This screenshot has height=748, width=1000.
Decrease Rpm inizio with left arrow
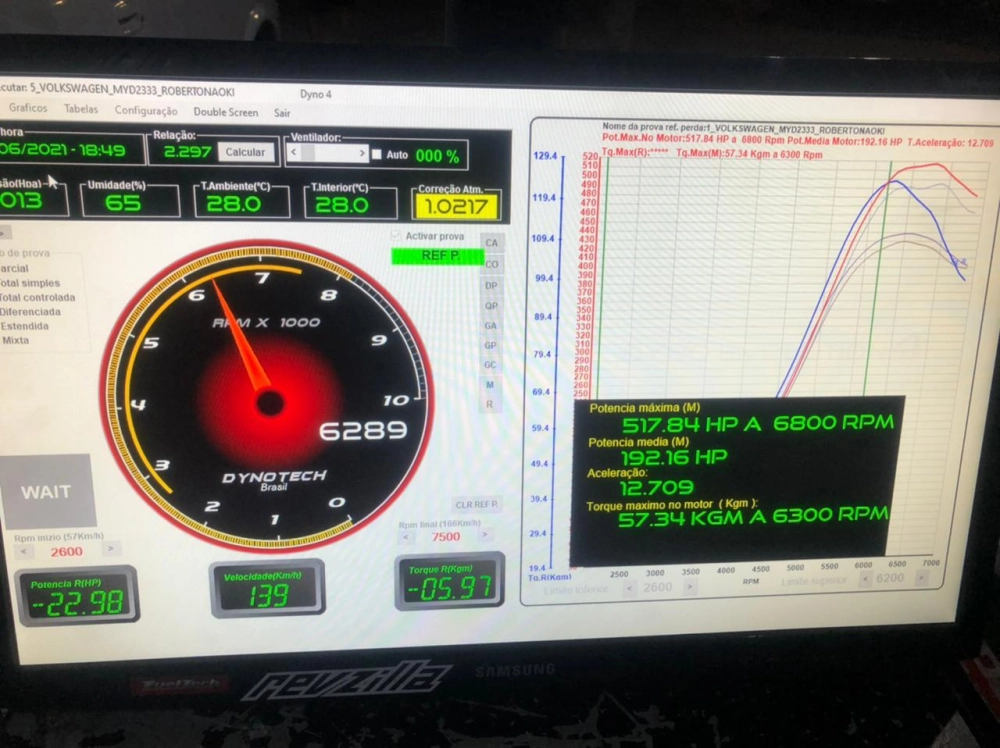(x=24, y=550)
